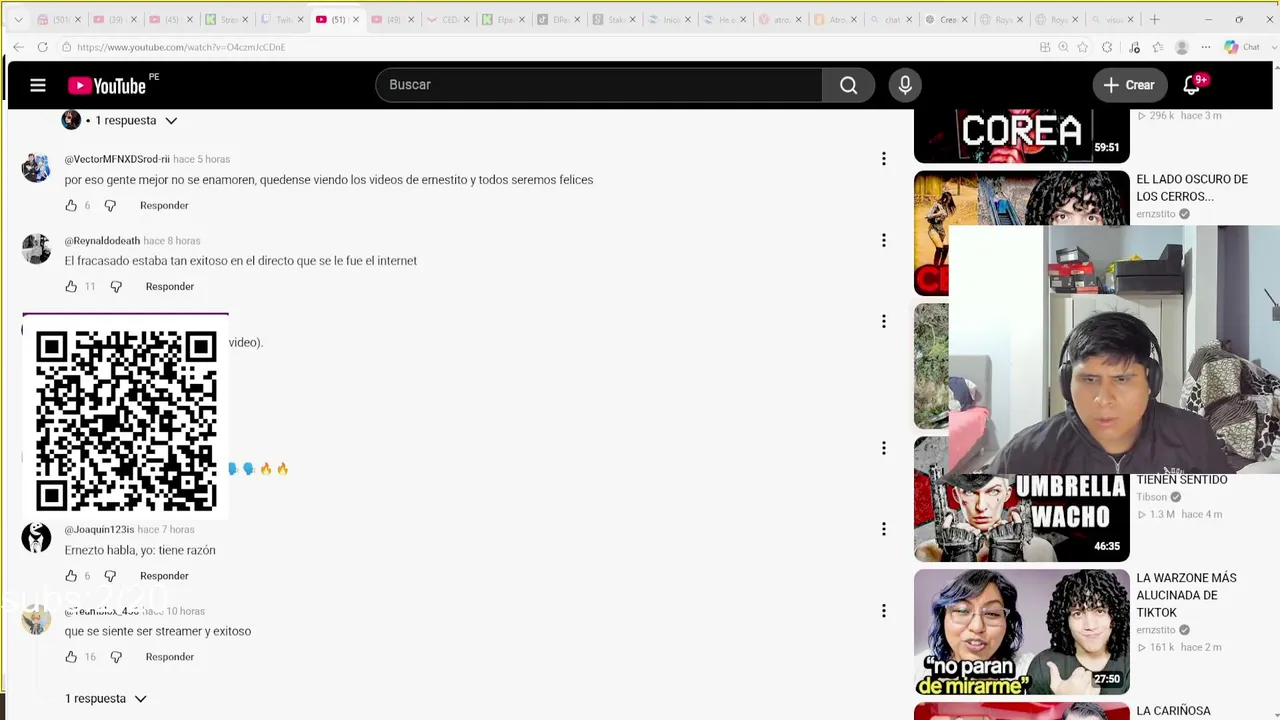
Task: Expand the '1 respuesta' thread with avatar
Action: [120, 120]
